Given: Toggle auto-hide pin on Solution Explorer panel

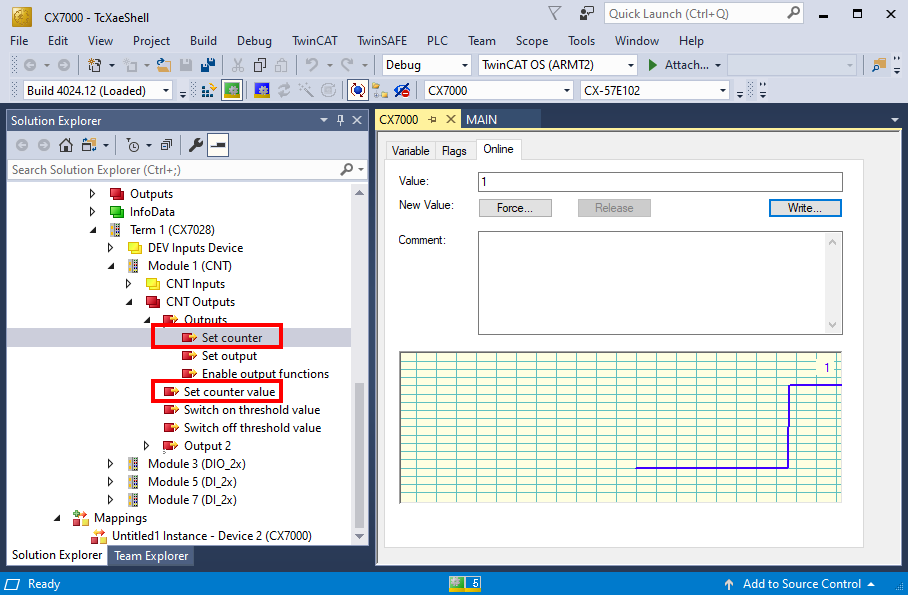Looking at the screenshot, I should (x=340, y=120).
